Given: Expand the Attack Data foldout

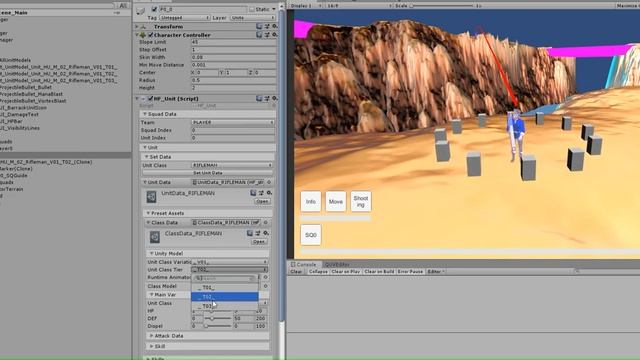Looking at the screenshot, I should tap(151, 336).
